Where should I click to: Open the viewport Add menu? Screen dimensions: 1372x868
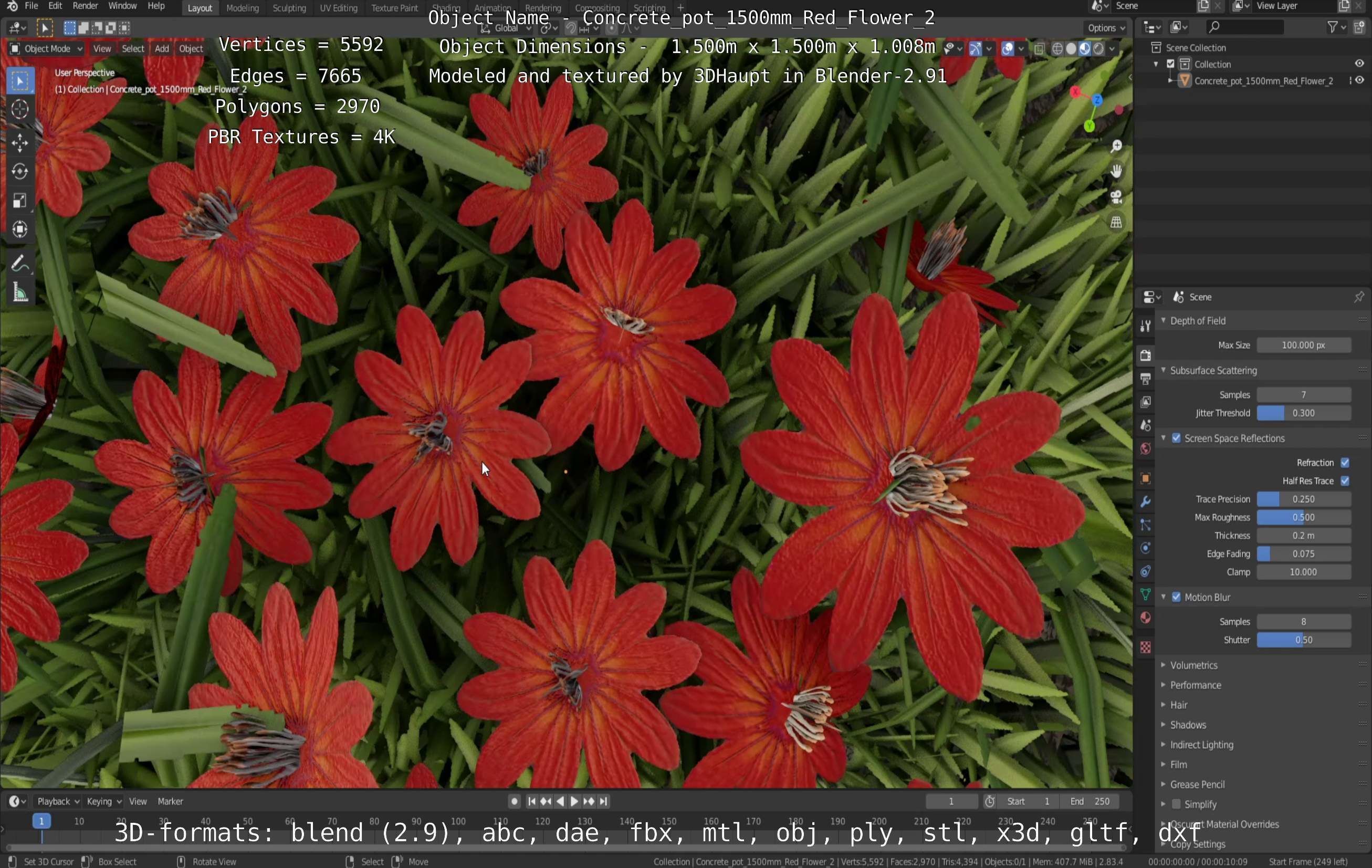coord(162,48)
